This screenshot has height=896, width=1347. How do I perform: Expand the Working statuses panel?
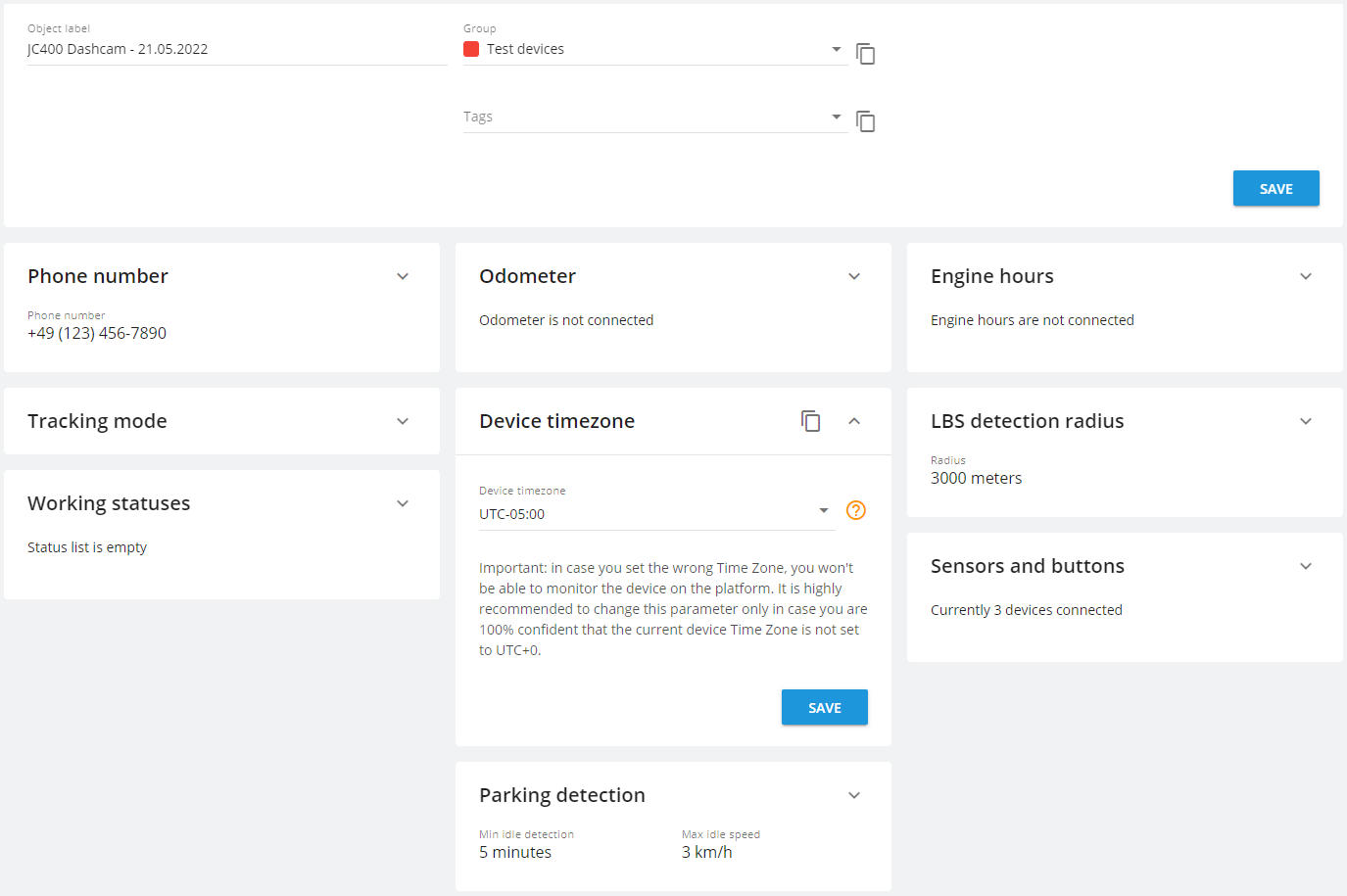403,503
